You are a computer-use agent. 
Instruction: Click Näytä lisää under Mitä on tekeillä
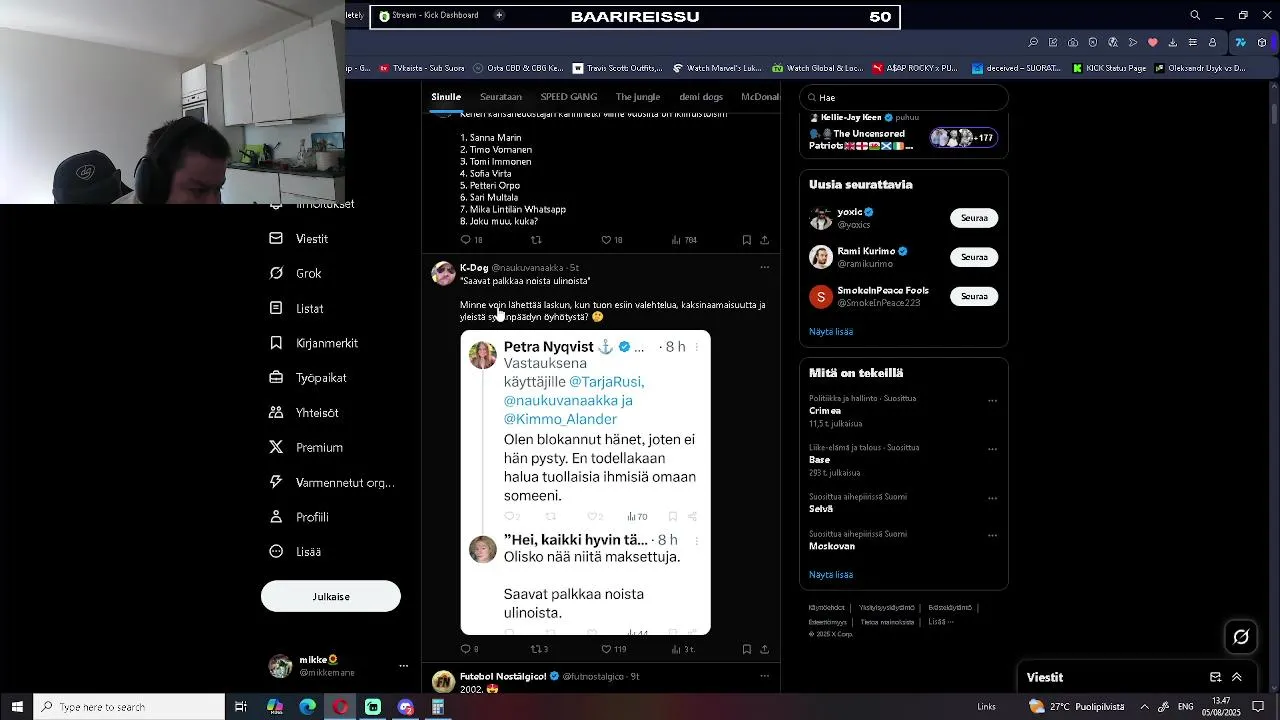831,575
